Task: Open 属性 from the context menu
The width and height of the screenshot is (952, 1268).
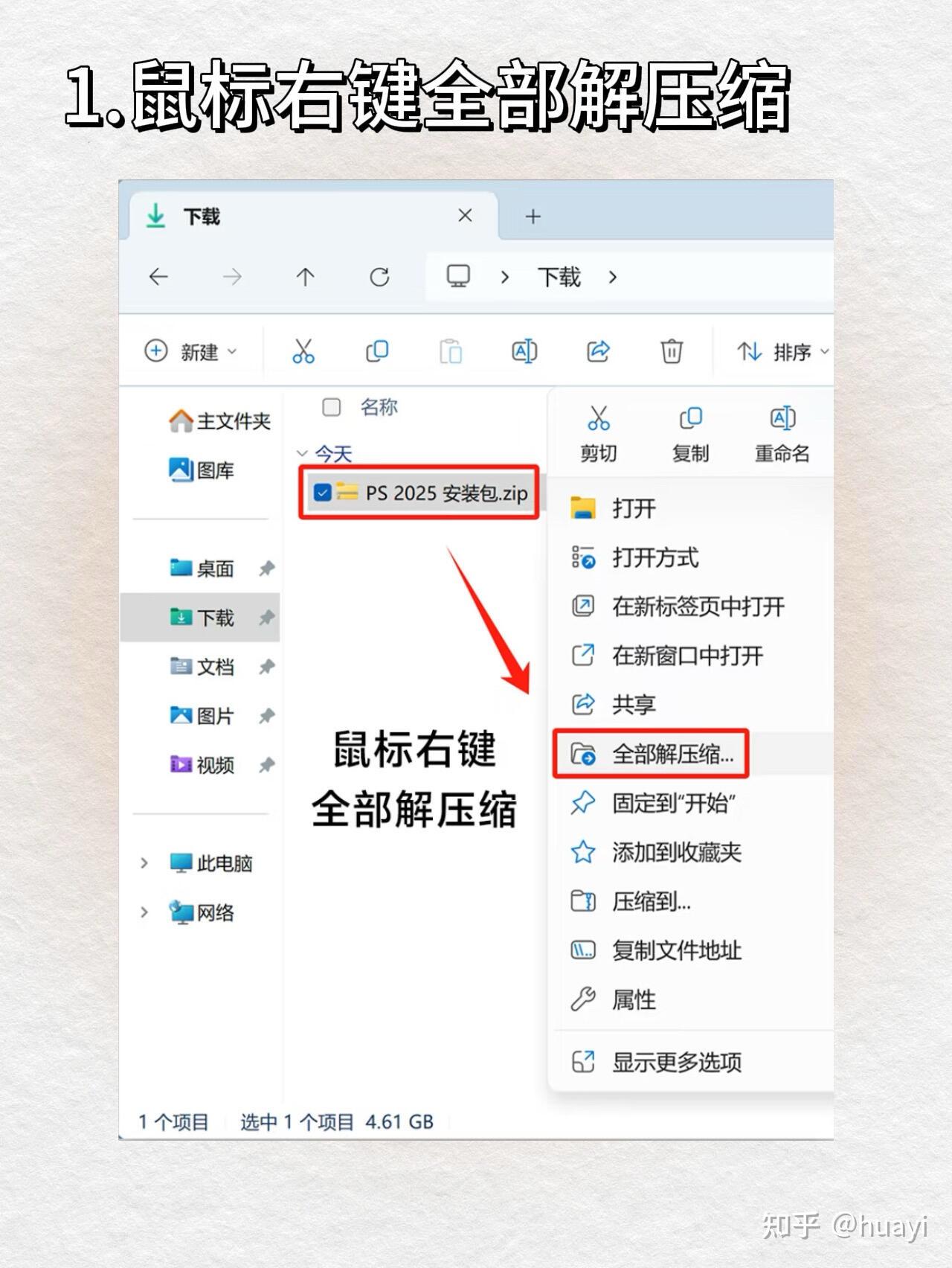Action: click(689, 1000)
